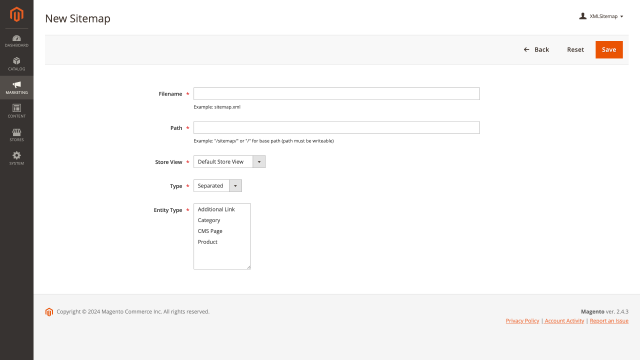Click the user account avatar icon
Screen dimensions: 640x360
coord(582,16)
